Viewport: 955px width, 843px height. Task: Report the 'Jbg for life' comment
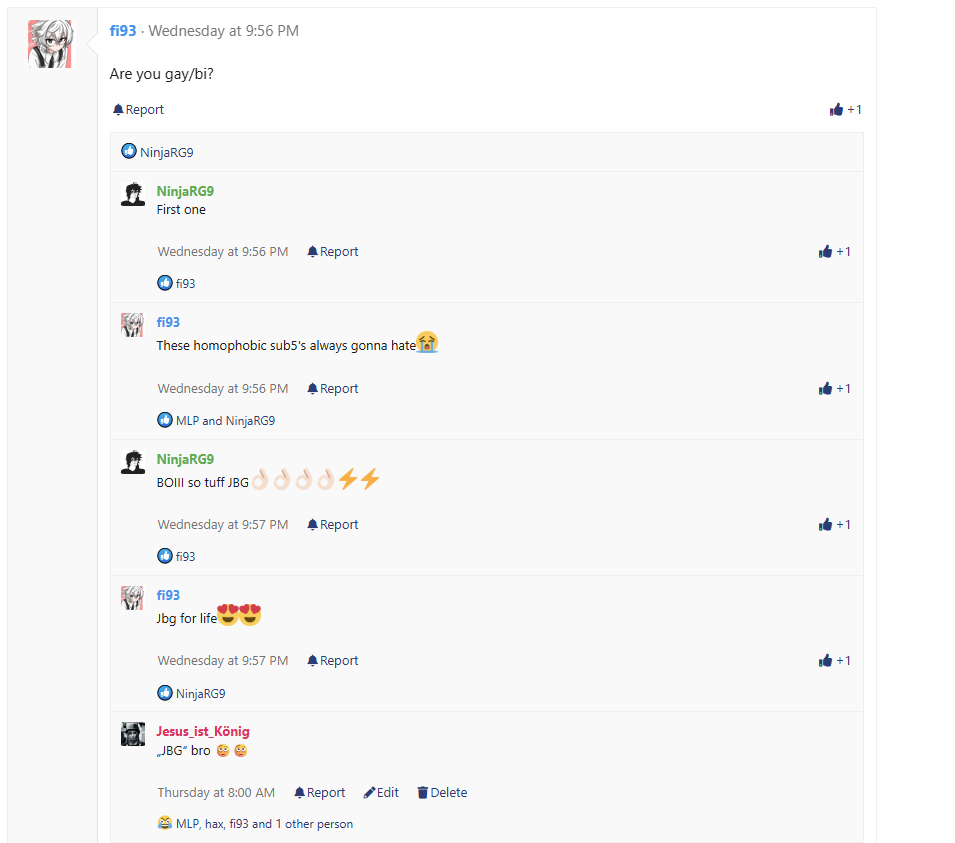[x=333, y=660]
